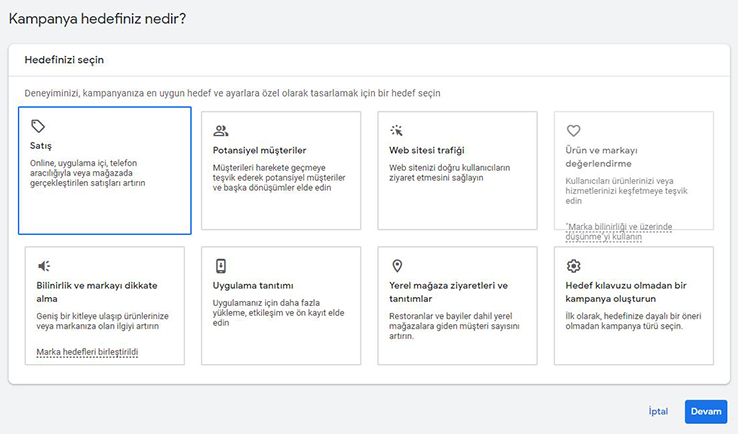This screenshot has height=434, width=738.
Task: Click the price tag icon for Satış
Action: (38, 126)
